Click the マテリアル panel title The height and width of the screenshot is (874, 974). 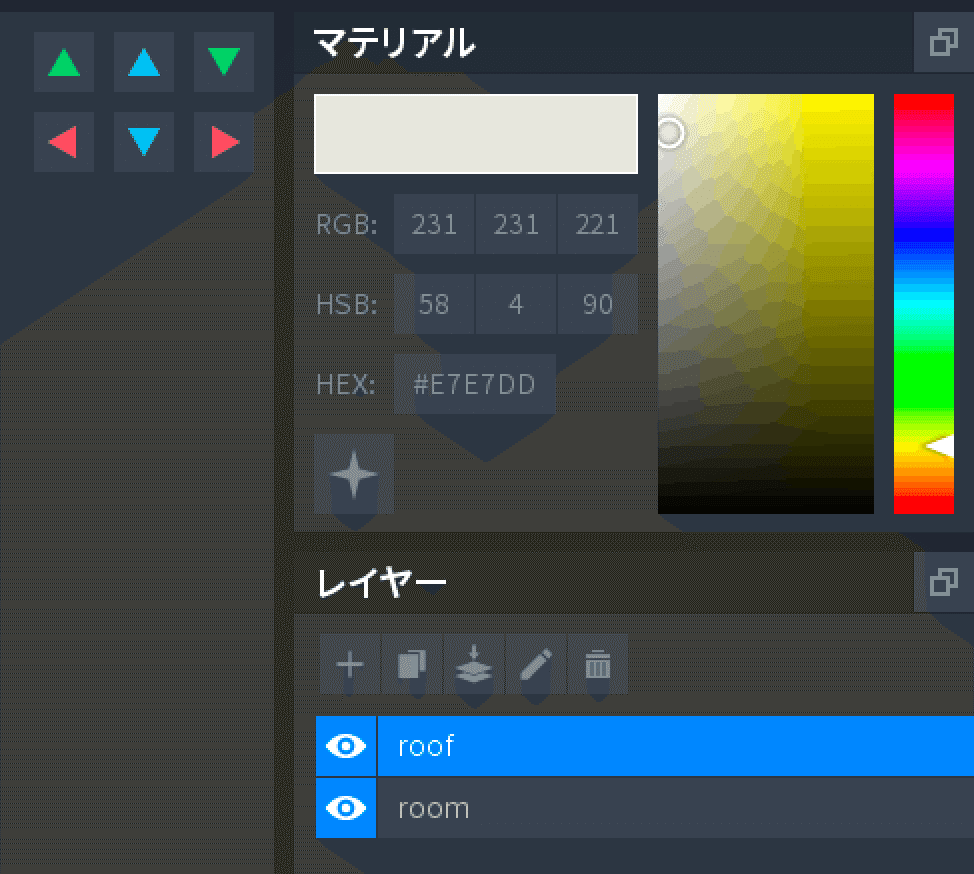click(x=394, y=43)
